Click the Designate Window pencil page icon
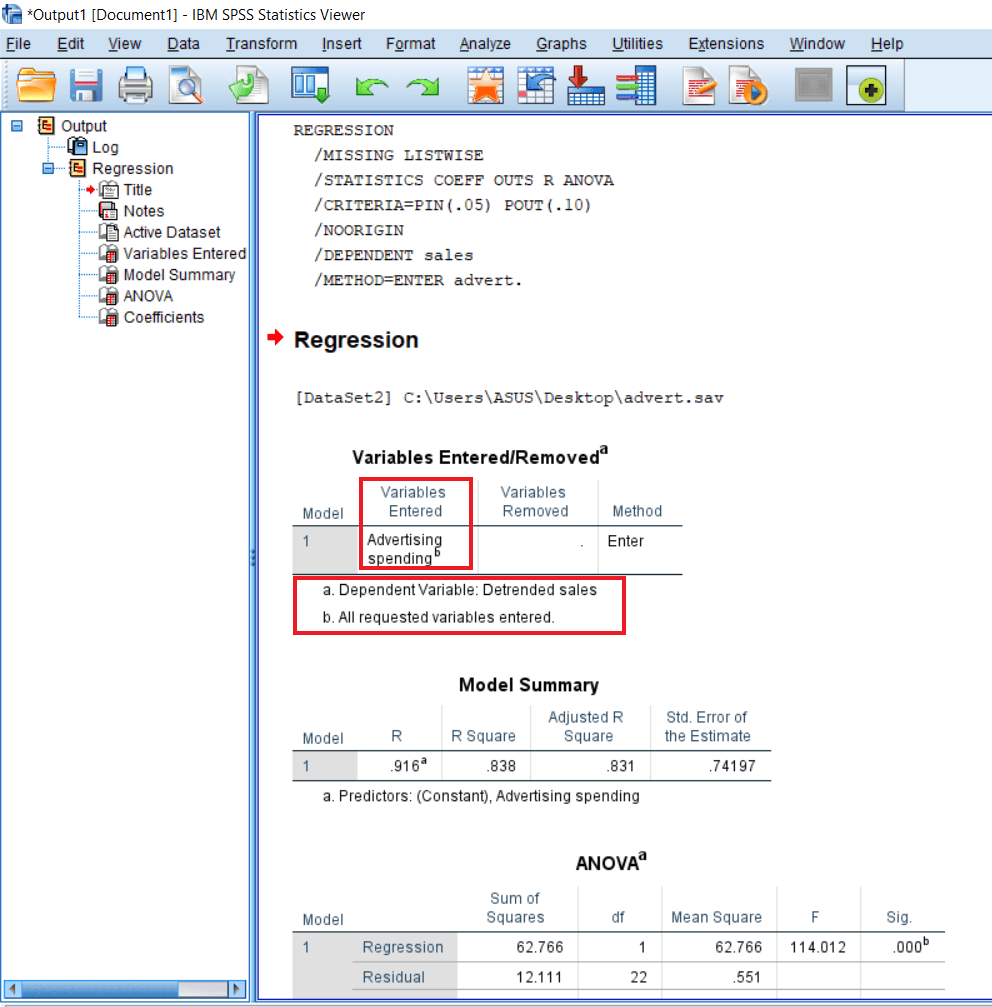 [699, 85]
